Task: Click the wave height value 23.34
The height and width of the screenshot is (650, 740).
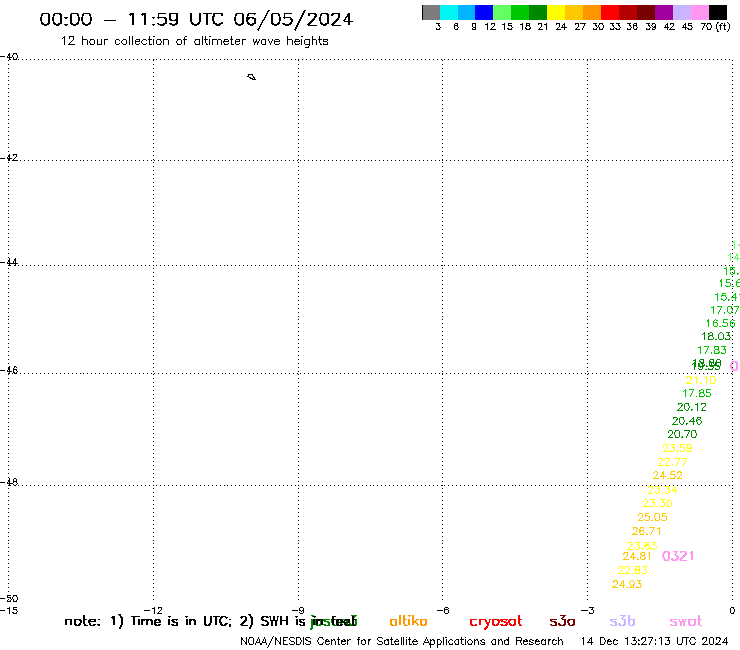Action: (x=662, y=490)
